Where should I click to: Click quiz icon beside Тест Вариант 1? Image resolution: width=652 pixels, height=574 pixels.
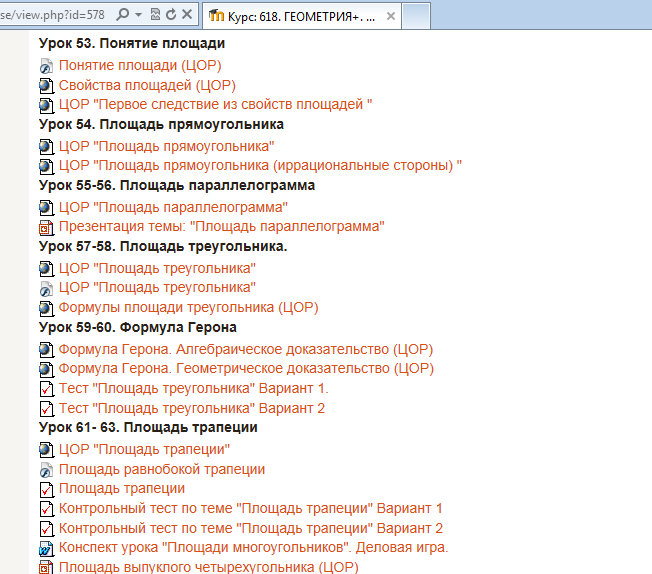[x=47, y=389]
